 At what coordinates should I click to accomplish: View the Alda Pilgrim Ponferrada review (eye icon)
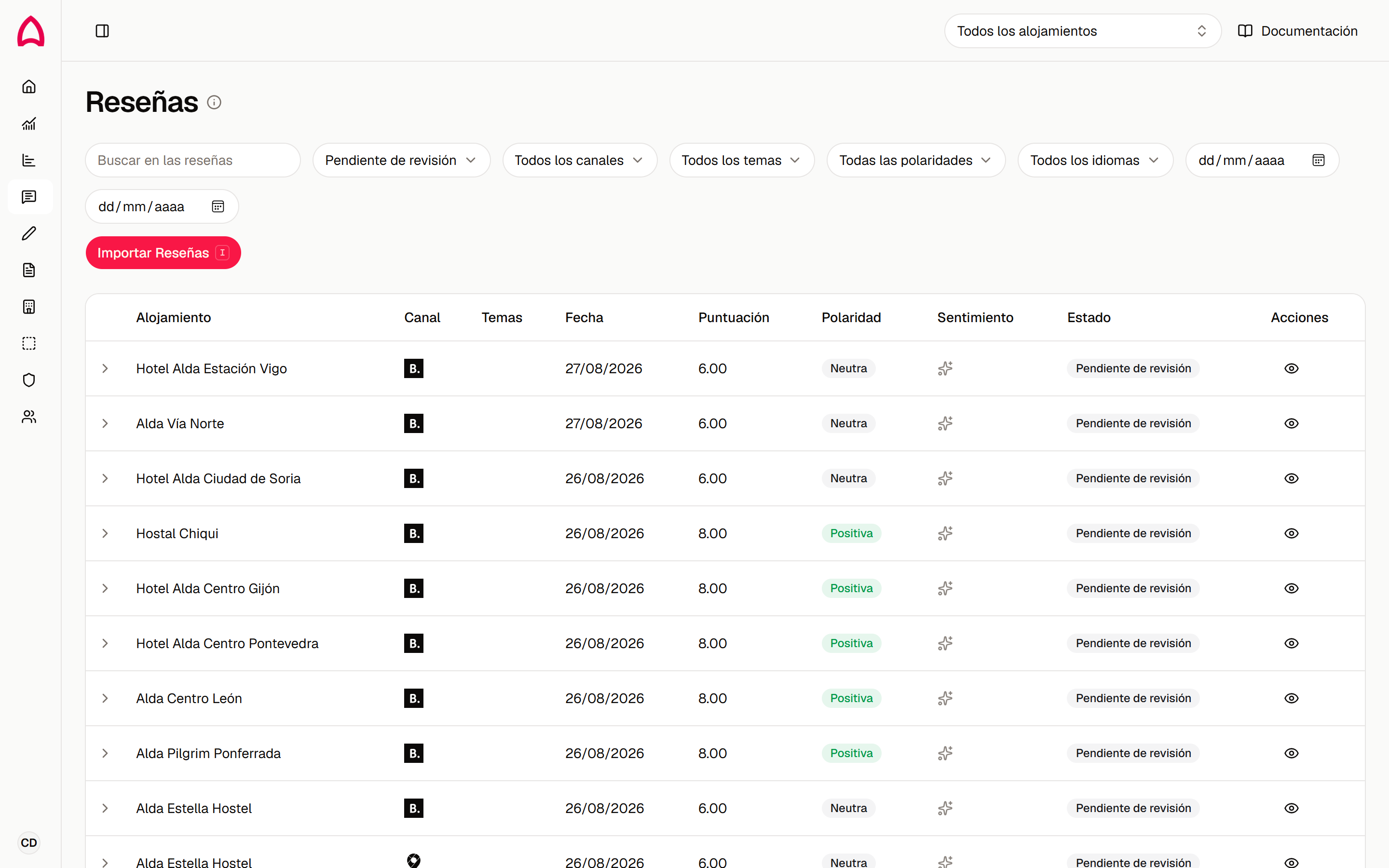pyautogui.click(x=1292, y=753)
